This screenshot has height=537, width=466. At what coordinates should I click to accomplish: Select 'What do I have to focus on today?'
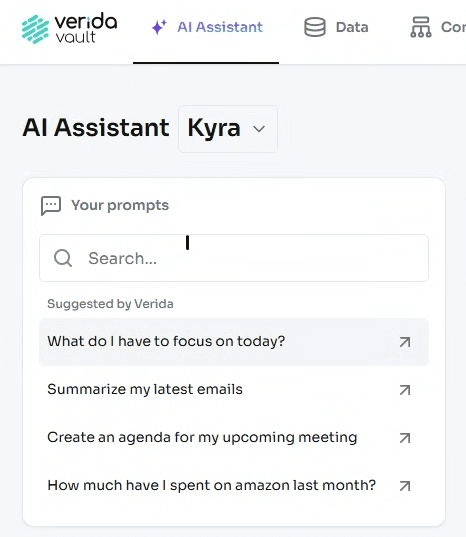(x=234, y=342)
